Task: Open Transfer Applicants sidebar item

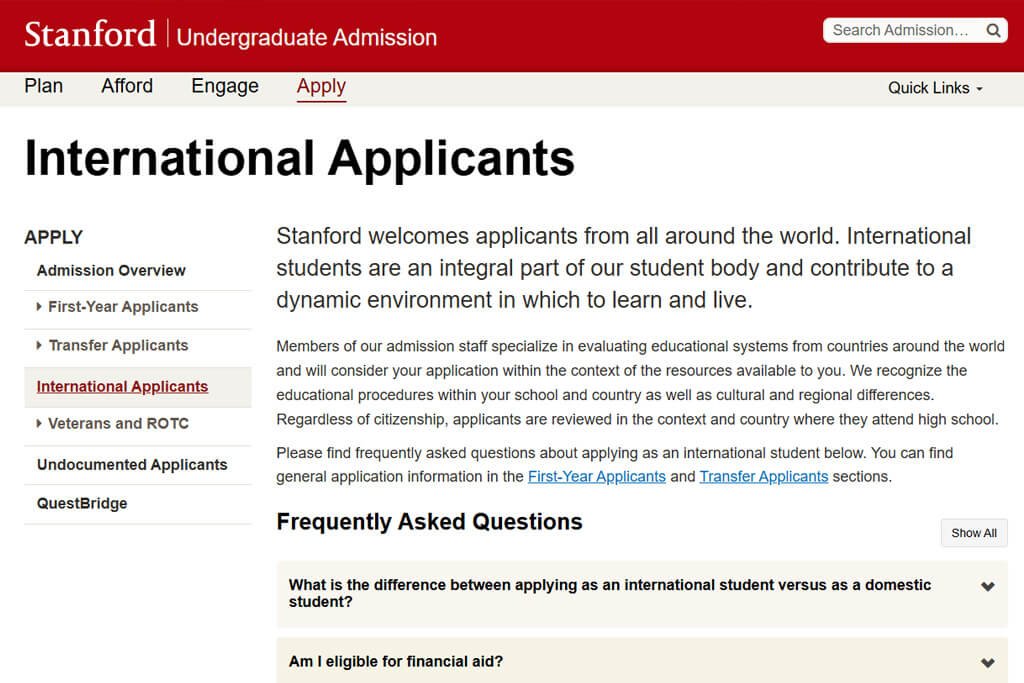Action: coord(118,345)
